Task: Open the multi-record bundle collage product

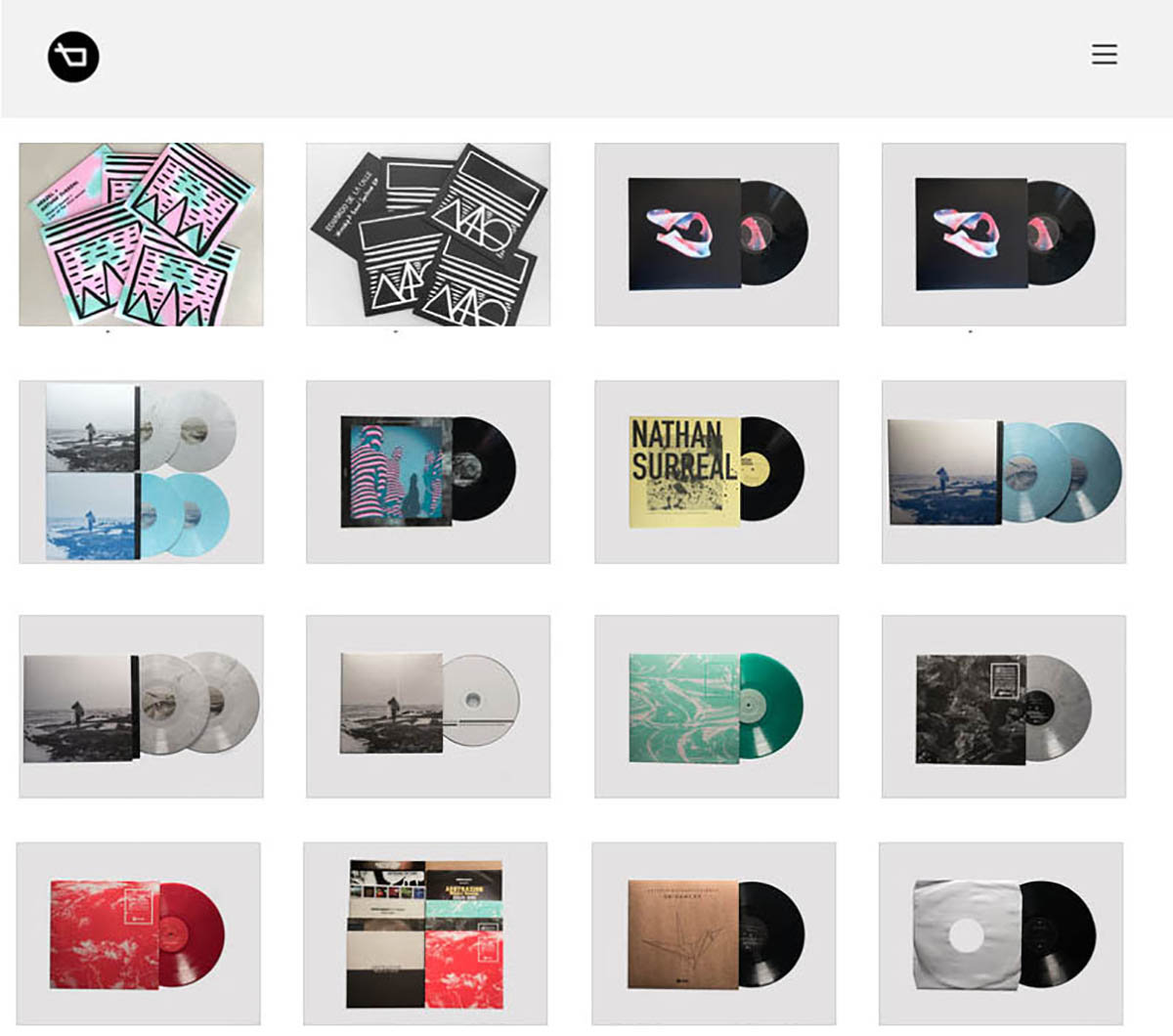Action: [425, 933]
